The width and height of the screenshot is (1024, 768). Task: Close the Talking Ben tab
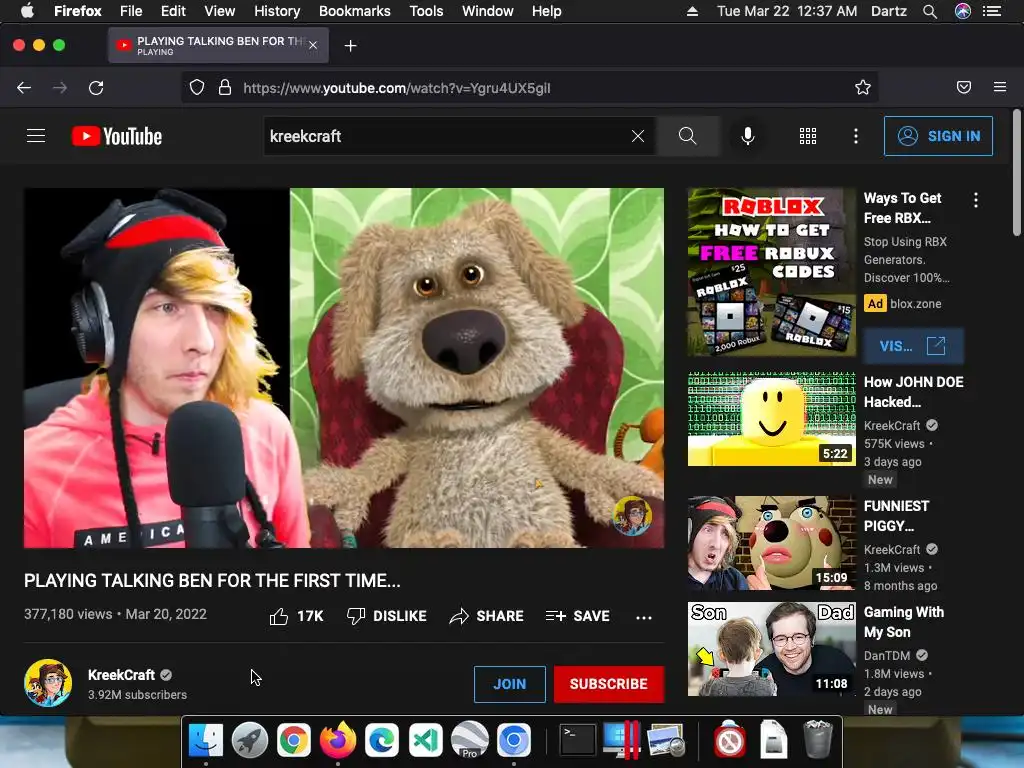313,45
